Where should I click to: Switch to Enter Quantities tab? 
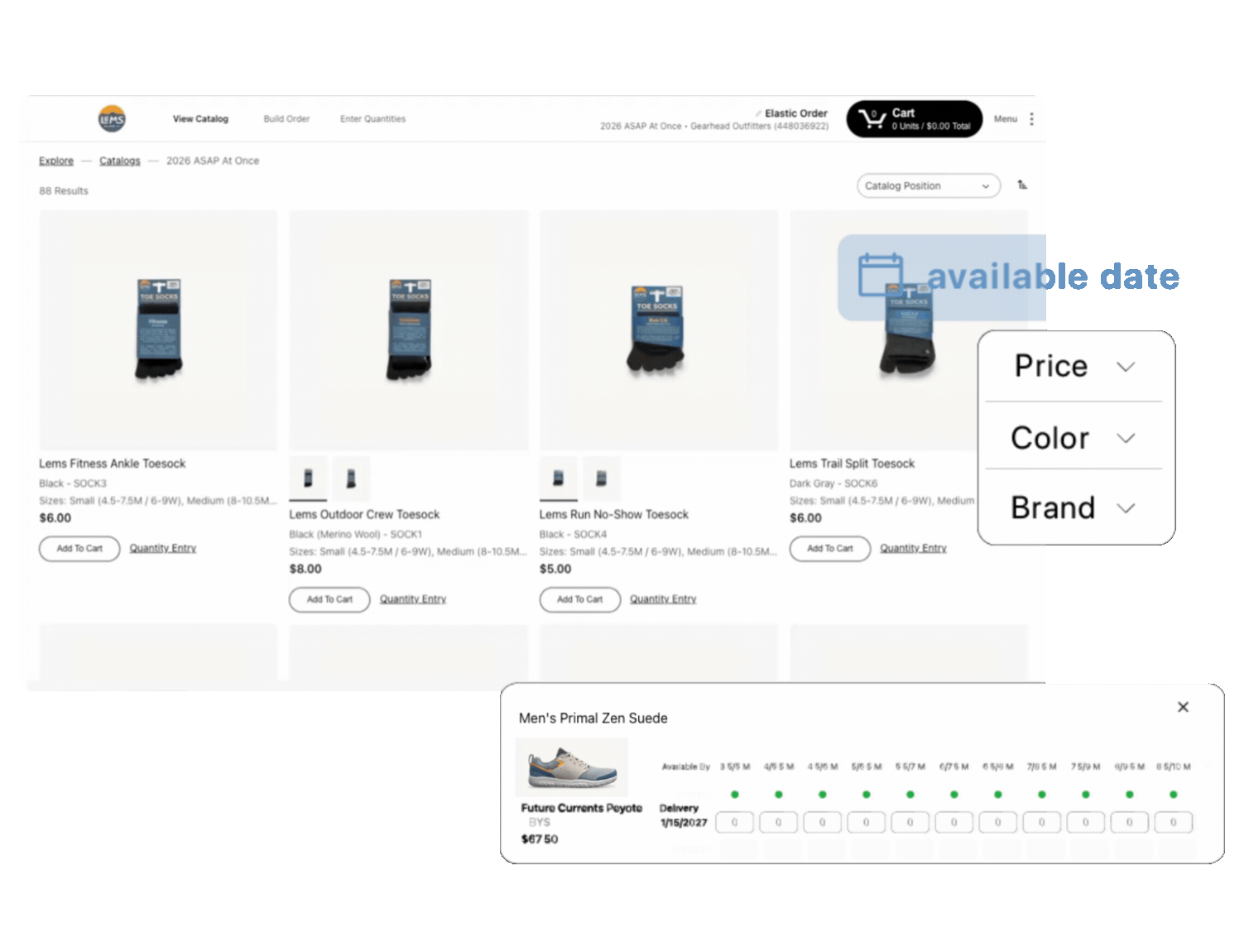tap(372, 119)
